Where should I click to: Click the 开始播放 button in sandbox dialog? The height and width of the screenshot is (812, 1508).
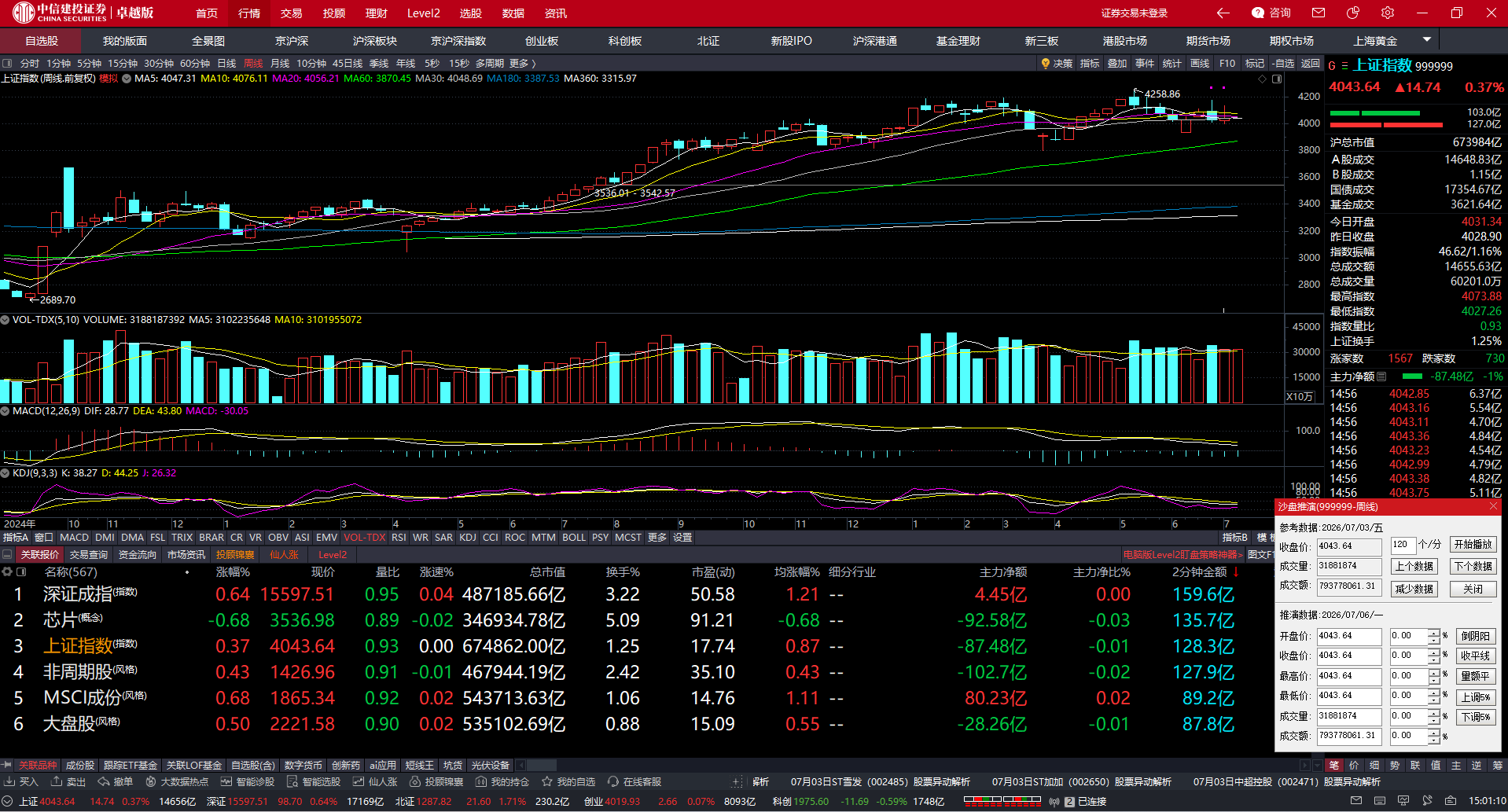click(x=1473, y=545)
